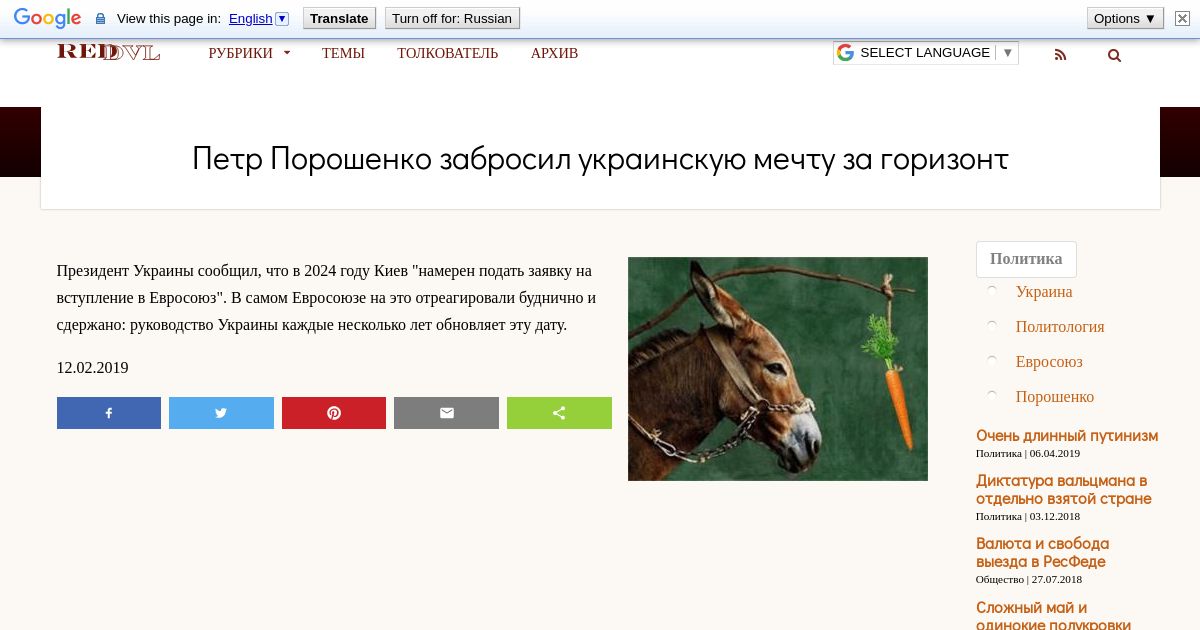The height and width of the screenshot is (630, 1200).
Task: Click the RSS feed icon
Action: [1060, 55]
